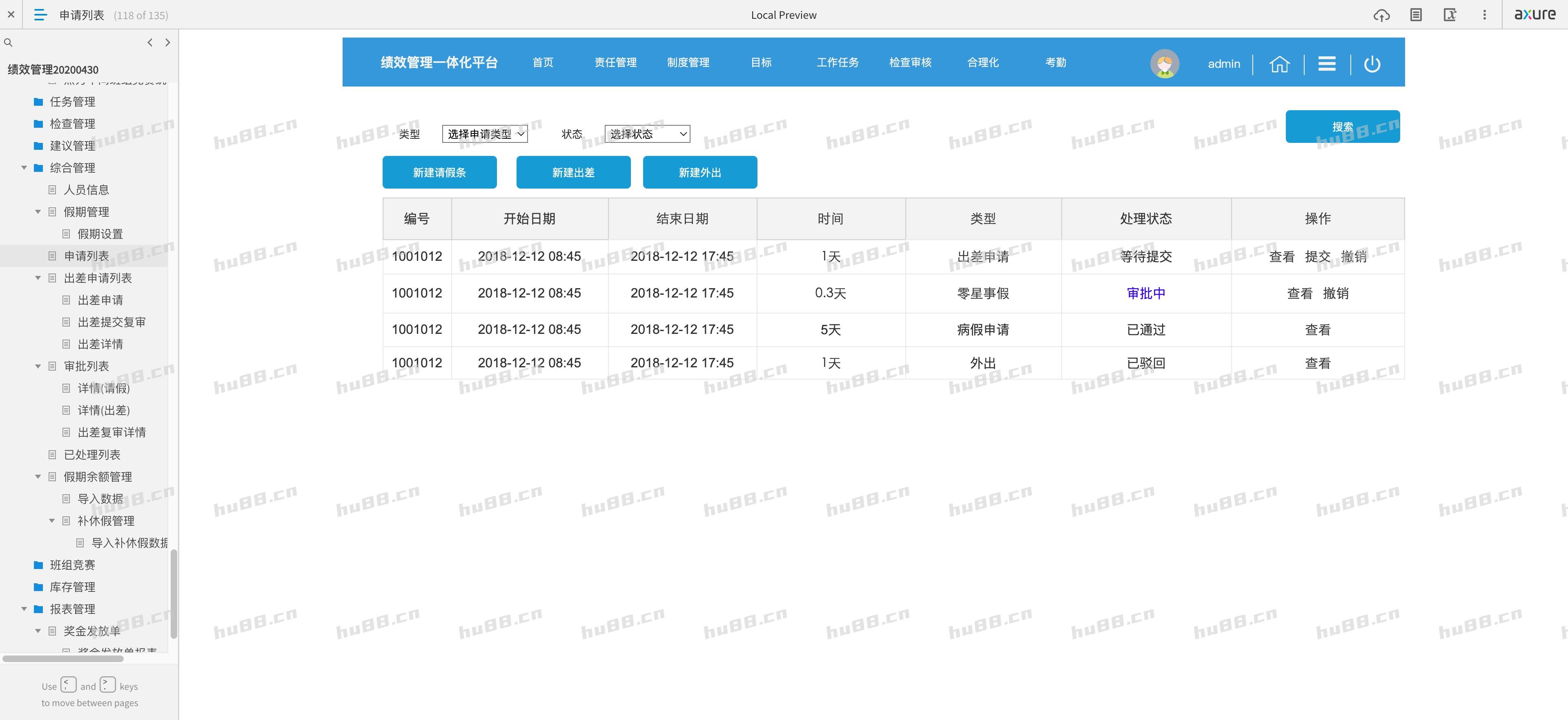Open the three-dot more options menu
The image size is (1568, 720).
point(1484,15)
